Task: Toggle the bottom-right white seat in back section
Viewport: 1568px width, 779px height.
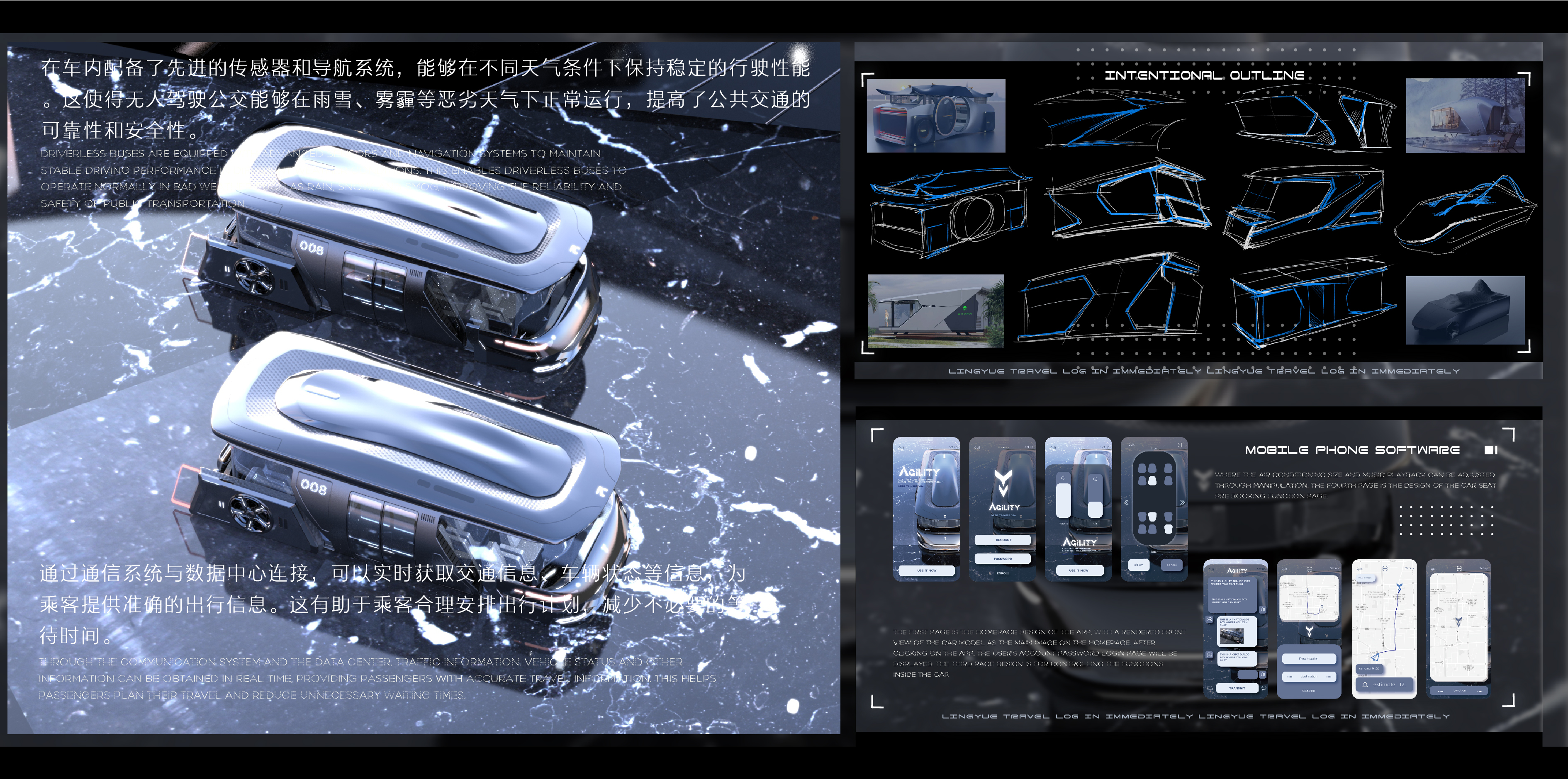Action: pyautogui.click(x=1169, y=529)
